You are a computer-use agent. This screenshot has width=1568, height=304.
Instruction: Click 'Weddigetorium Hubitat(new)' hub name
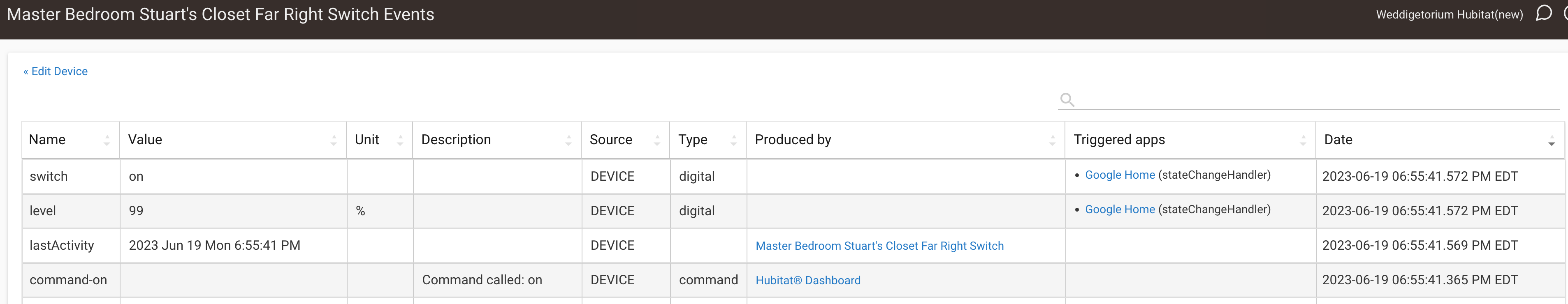(x=1449, y=15)
